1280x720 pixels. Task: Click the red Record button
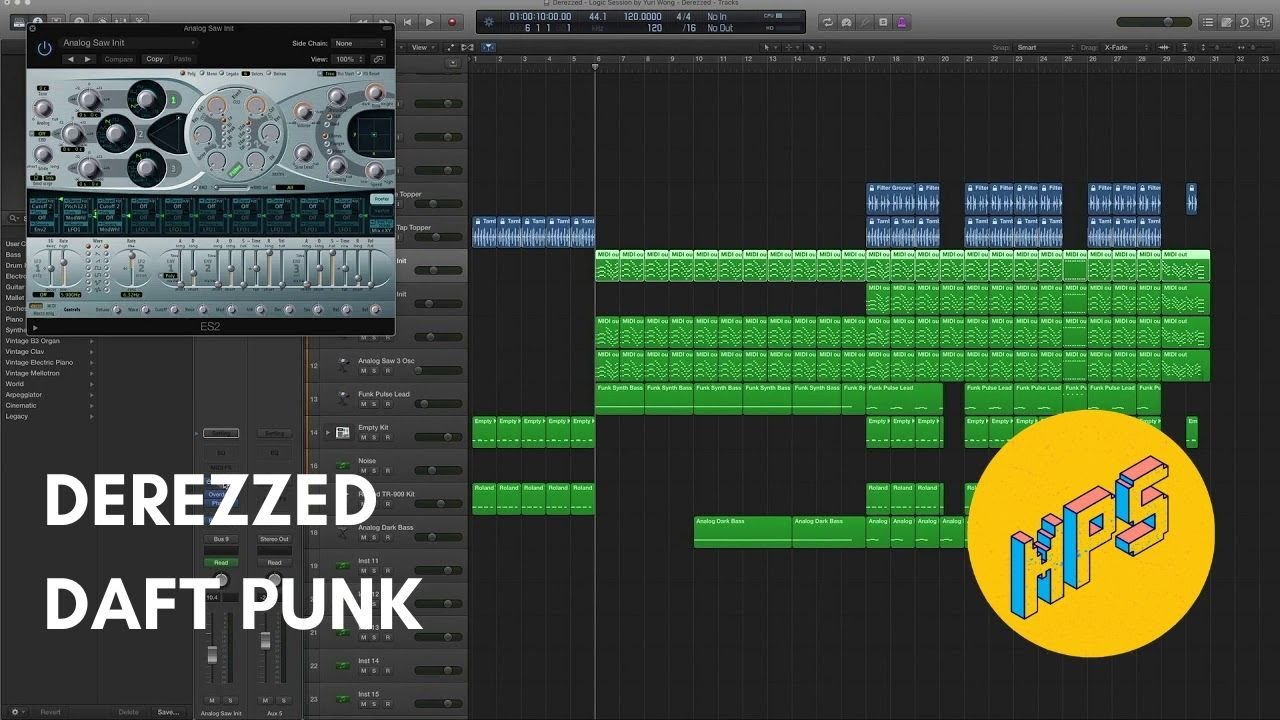[453, 21]
